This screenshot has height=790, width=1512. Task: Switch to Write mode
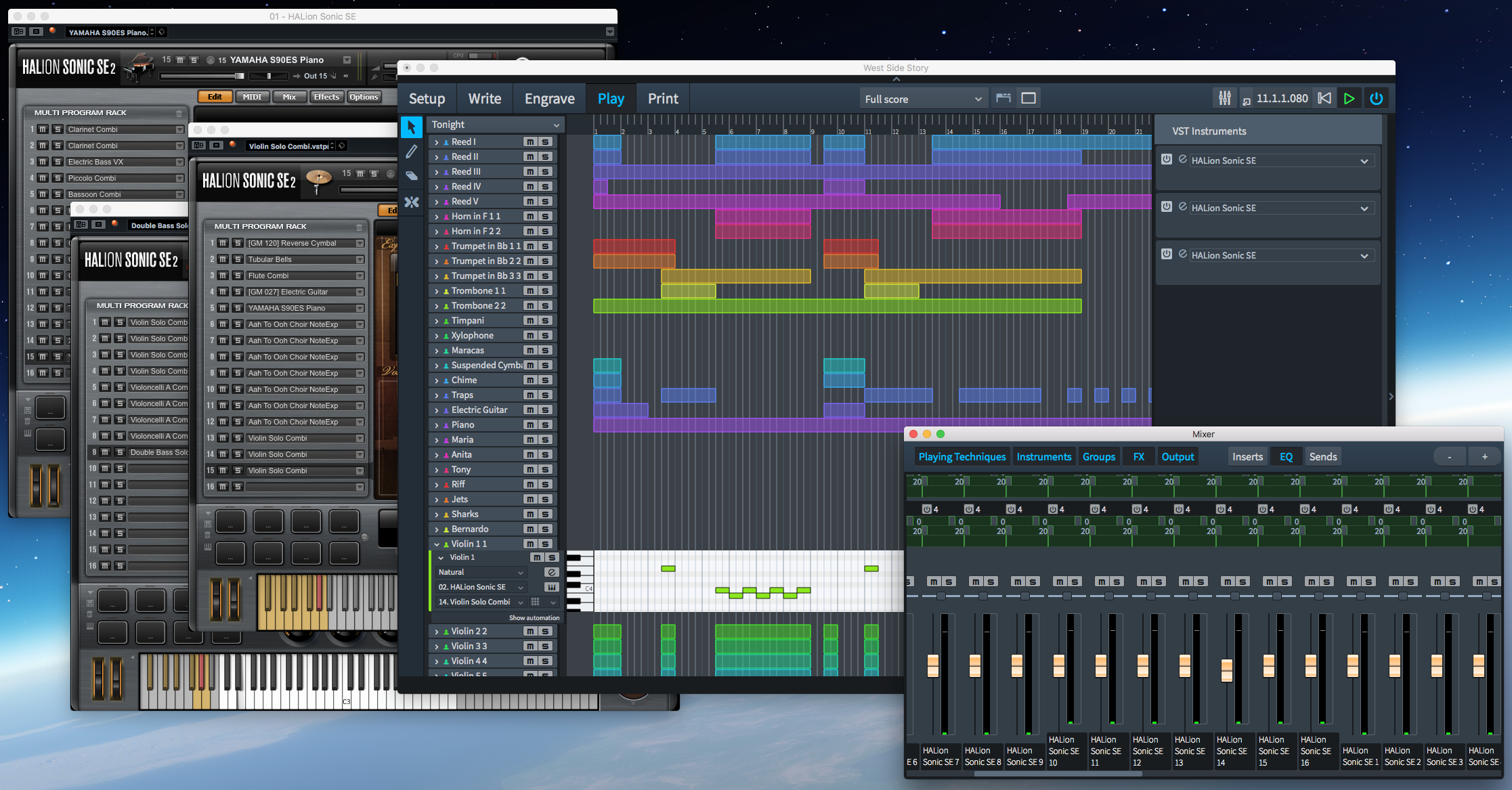pyautogui.click(x=485, y=99)
